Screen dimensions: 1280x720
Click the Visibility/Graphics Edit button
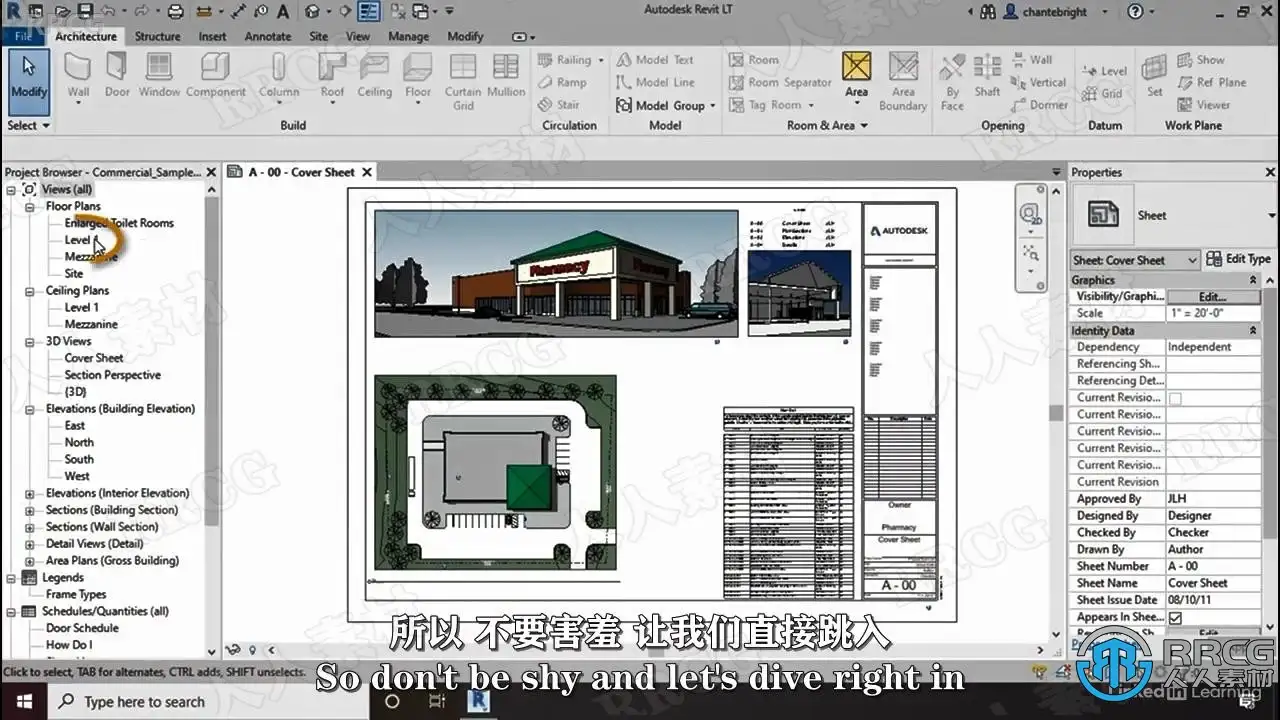(x=1213, y=297)
